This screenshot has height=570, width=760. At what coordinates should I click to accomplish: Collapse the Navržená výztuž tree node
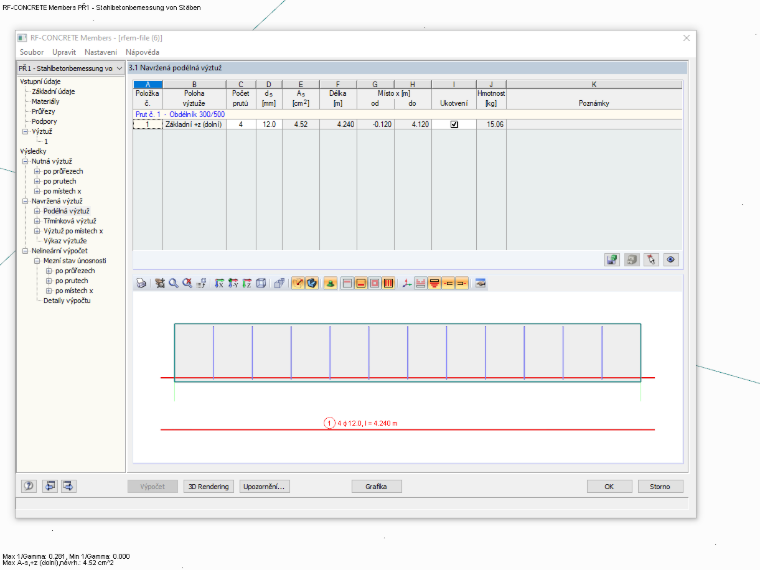[x=25, y=201]
